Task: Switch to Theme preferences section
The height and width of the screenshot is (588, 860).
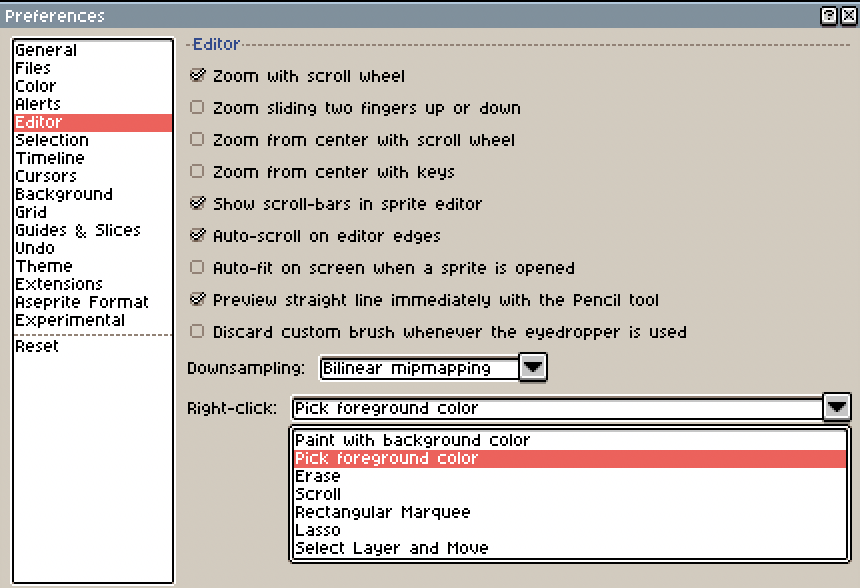Action: (x=44, y=266)
